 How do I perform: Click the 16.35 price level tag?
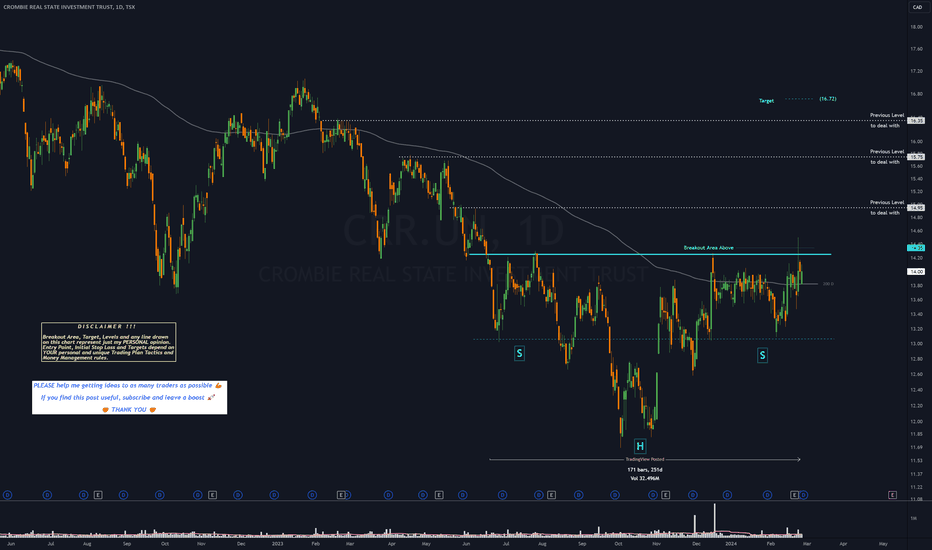pyautogui.click(x=916, y=121)
